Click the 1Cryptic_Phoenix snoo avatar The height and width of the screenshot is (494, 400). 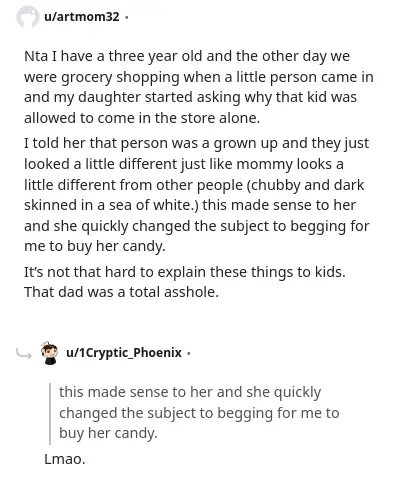50,353
